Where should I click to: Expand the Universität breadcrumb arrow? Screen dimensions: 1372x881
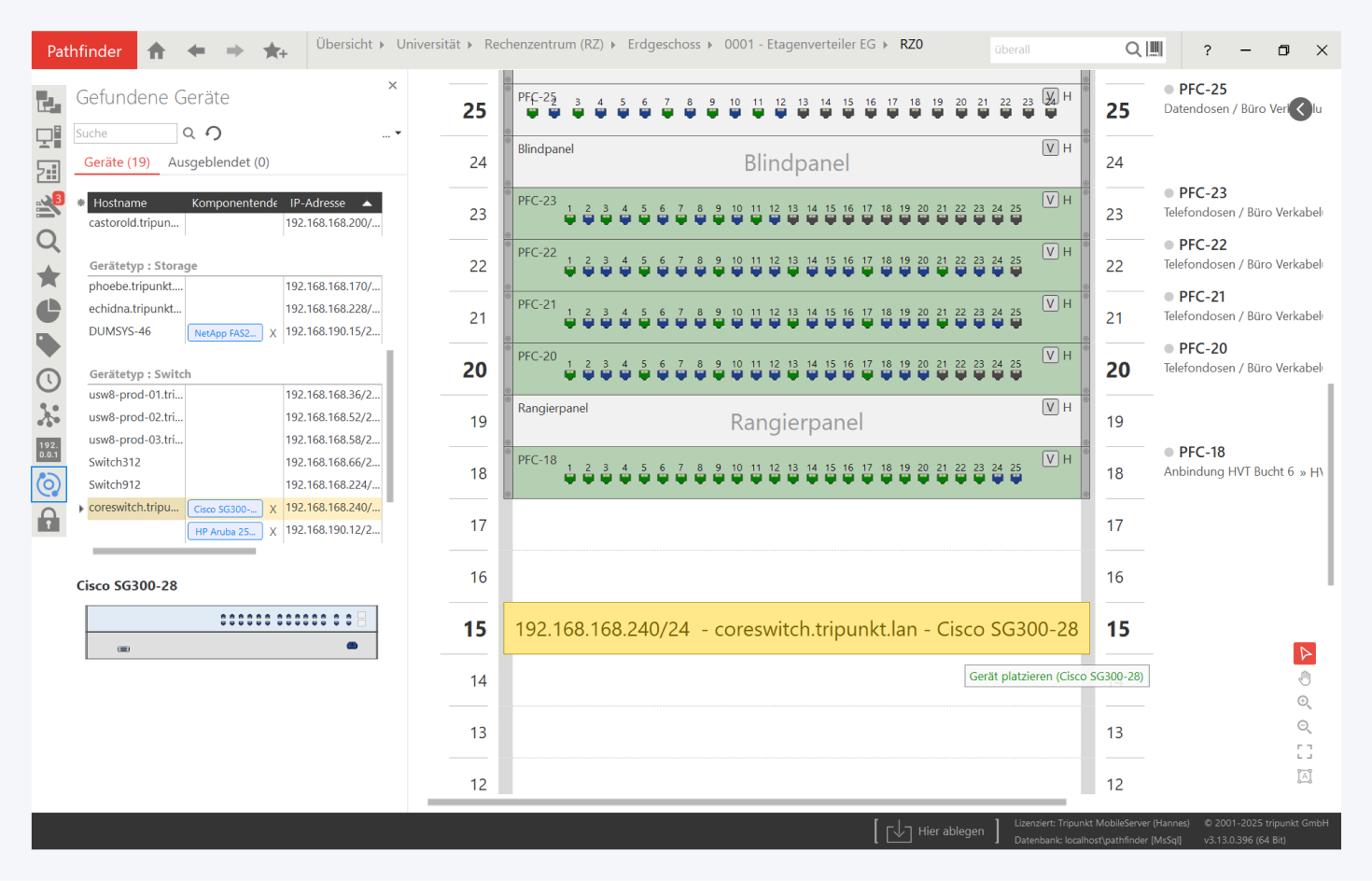pyautogui.click(x=469, y=45)
